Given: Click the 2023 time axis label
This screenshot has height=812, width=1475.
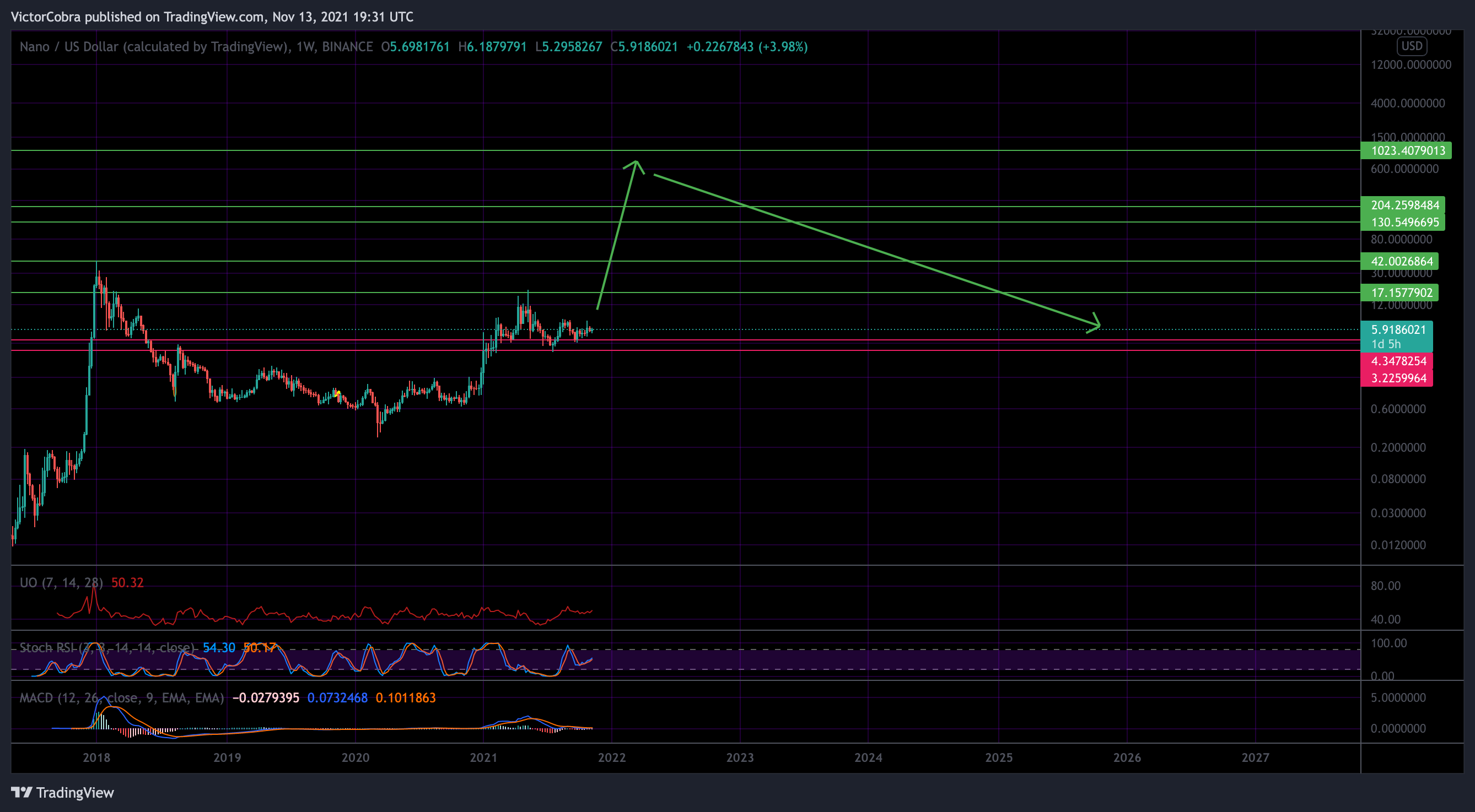Looking at the screenshot, I should coord(740,757).
